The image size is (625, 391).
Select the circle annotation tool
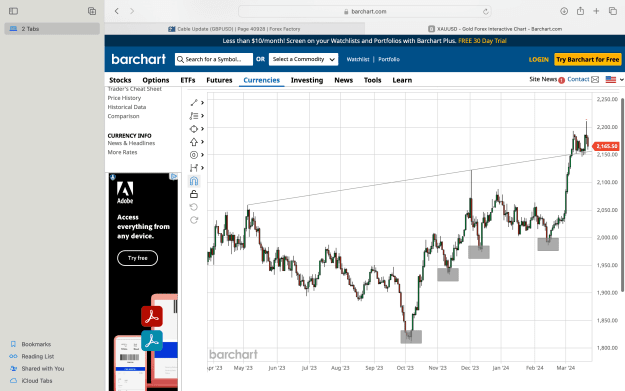click(194, 155)
